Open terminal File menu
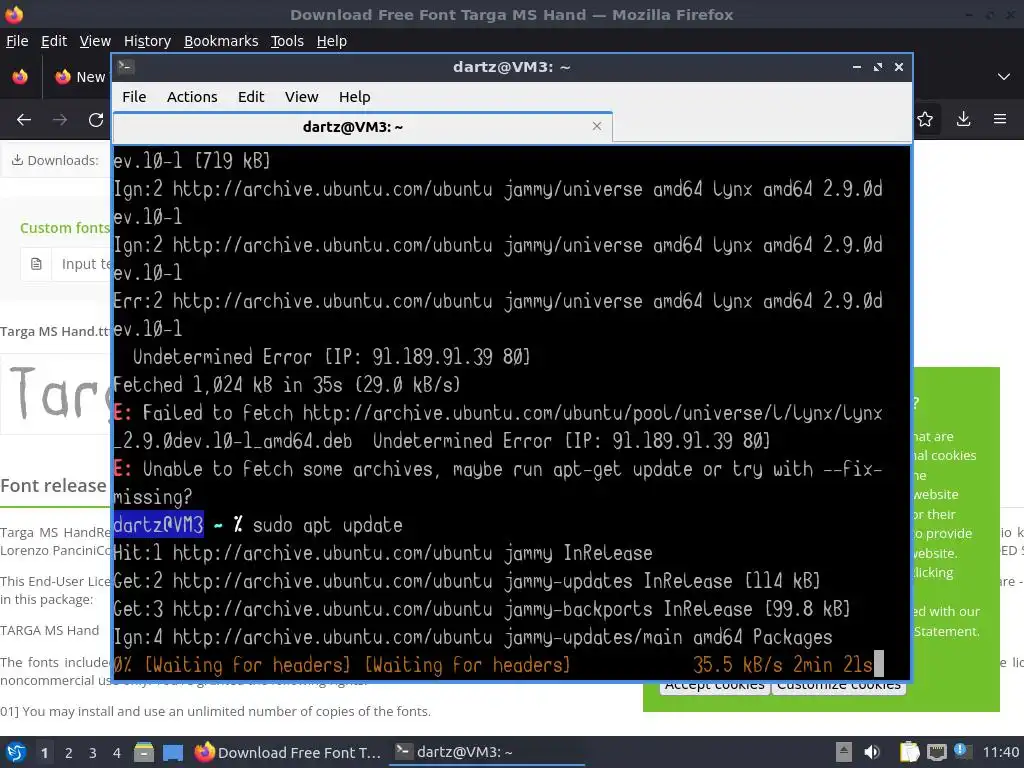 (134, 97)
